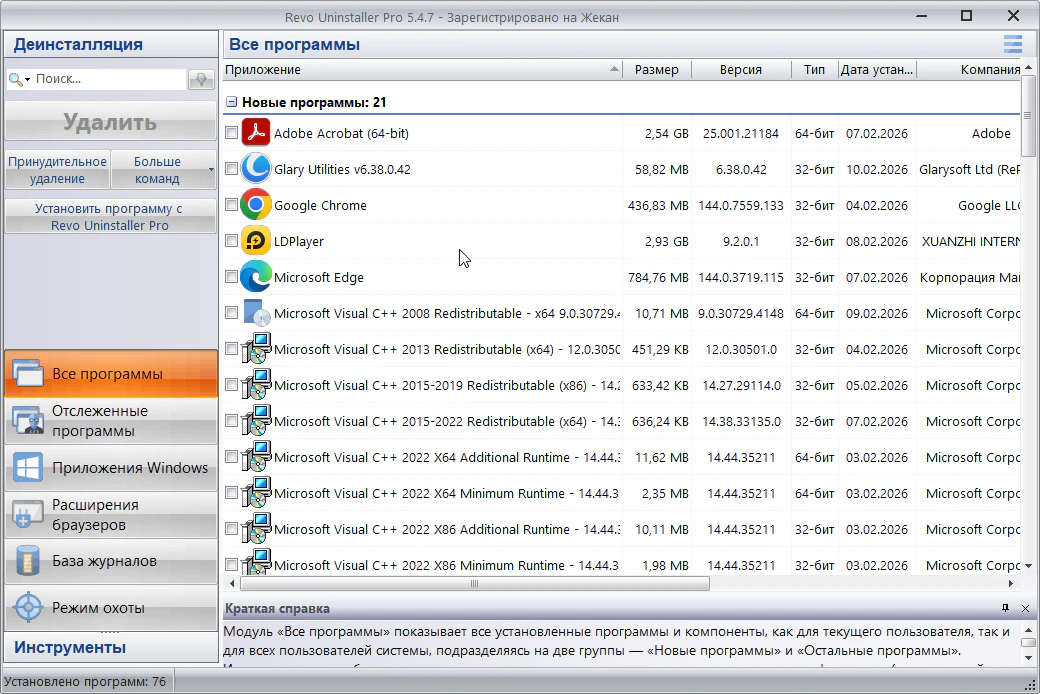Open the Приложения Windows section
The width and height of the screenshot is (1040, 694).
109,468
